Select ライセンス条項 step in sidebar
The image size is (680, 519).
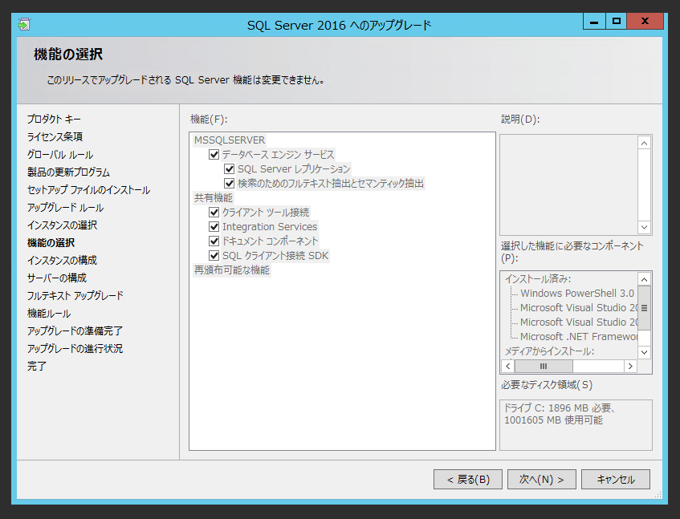(55, 137)
